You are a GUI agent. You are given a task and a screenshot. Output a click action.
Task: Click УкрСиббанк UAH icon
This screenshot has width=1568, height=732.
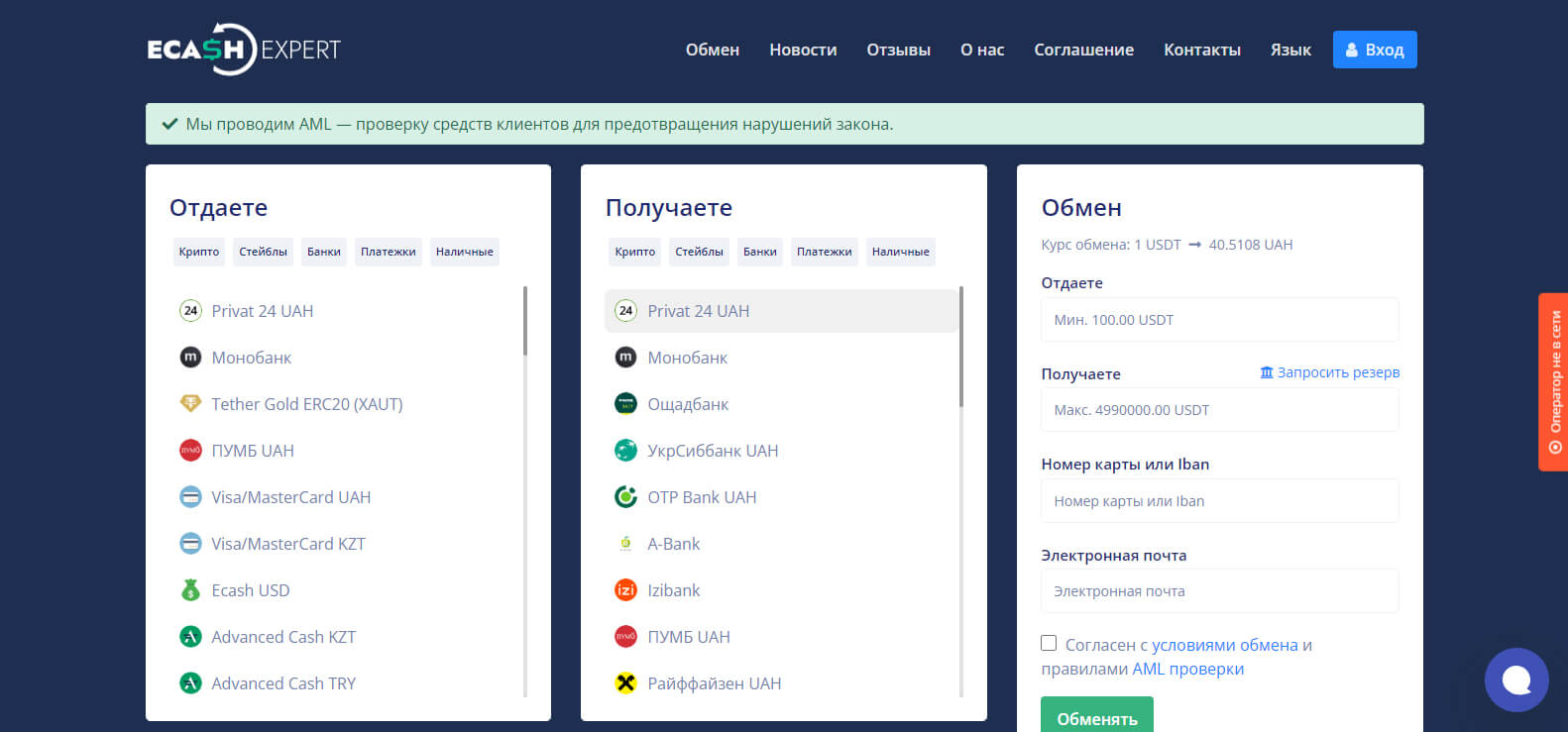pyautogui.click(x=625, y=451)
